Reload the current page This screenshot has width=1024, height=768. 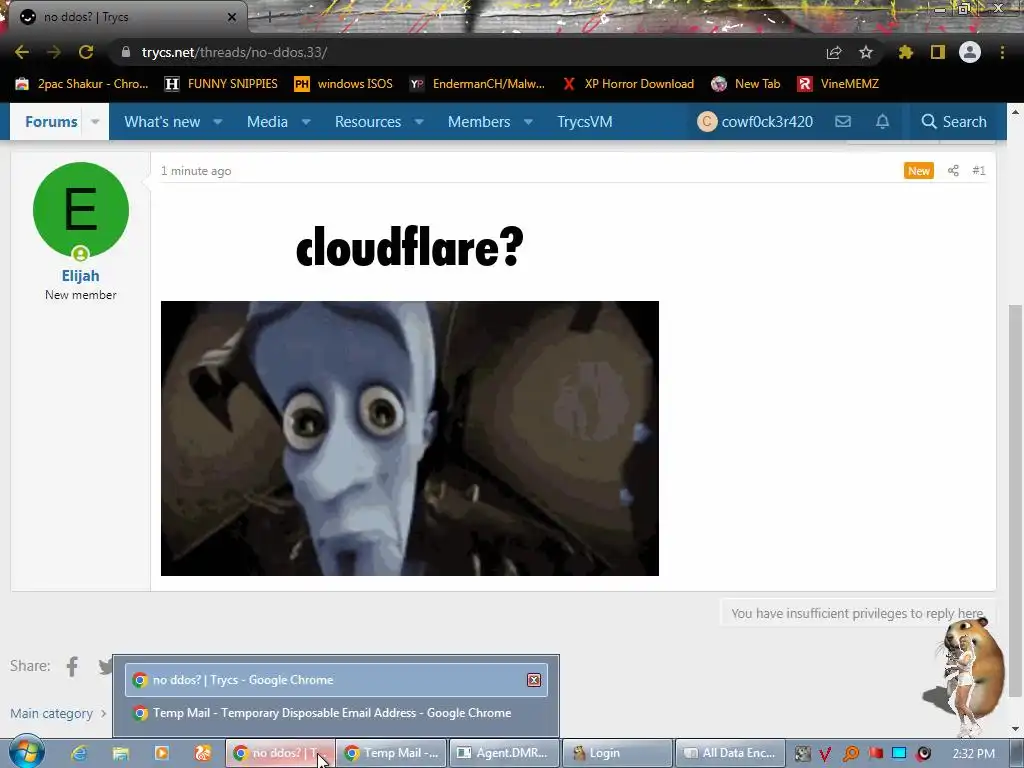coord(86,52)
